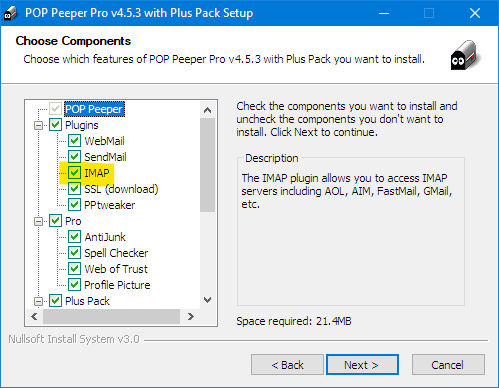499x388 pixels.
Task: Click the Next button
Action: pyautogui.click(x=362, y=365)
